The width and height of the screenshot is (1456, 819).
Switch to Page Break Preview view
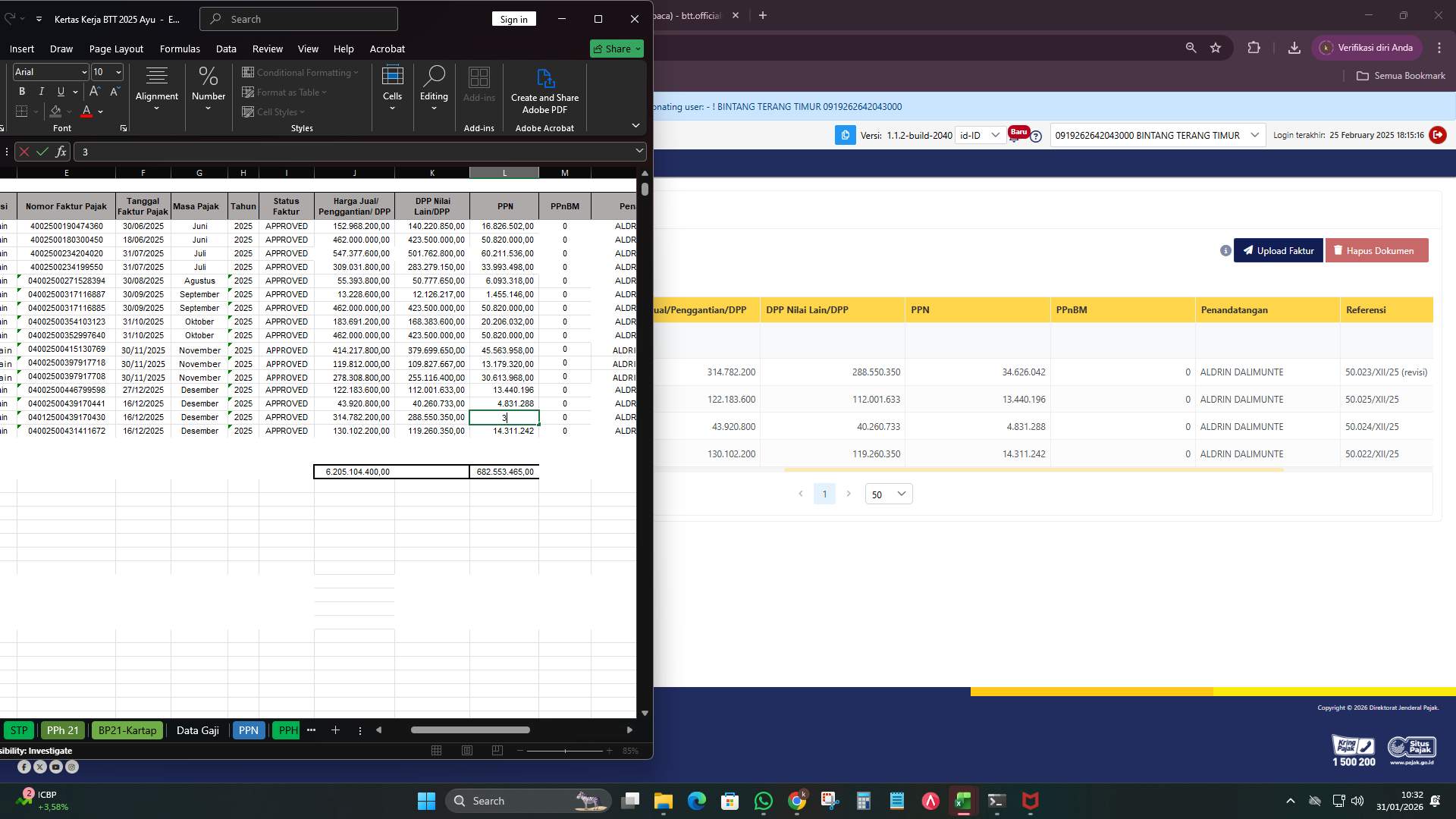497,750
